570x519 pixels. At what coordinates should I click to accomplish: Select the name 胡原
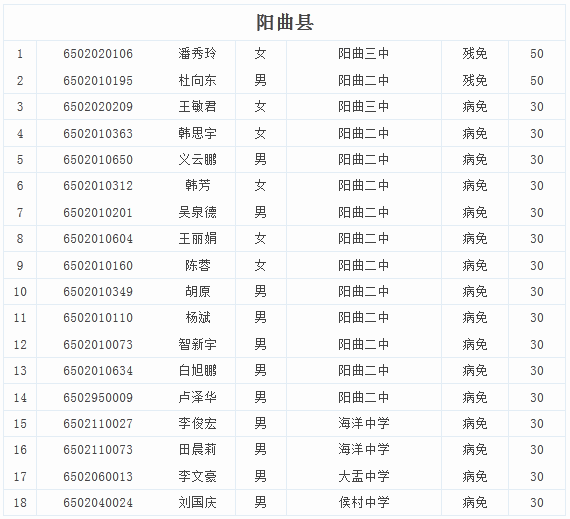(197, 291)
